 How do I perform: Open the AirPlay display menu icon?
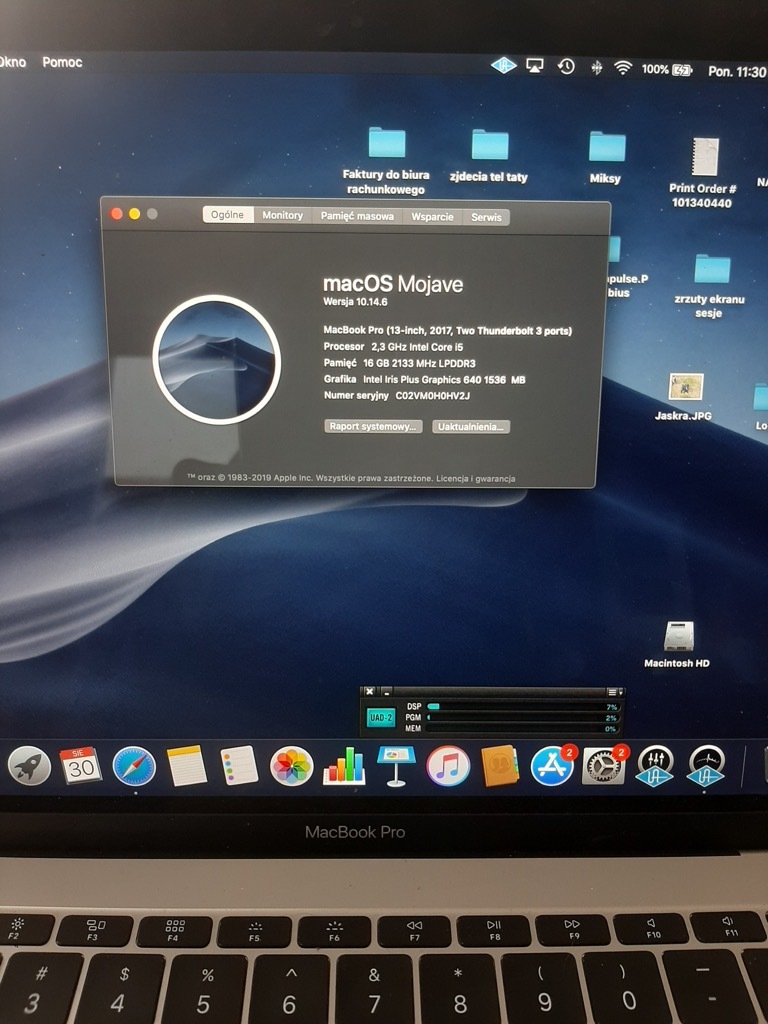535,66
